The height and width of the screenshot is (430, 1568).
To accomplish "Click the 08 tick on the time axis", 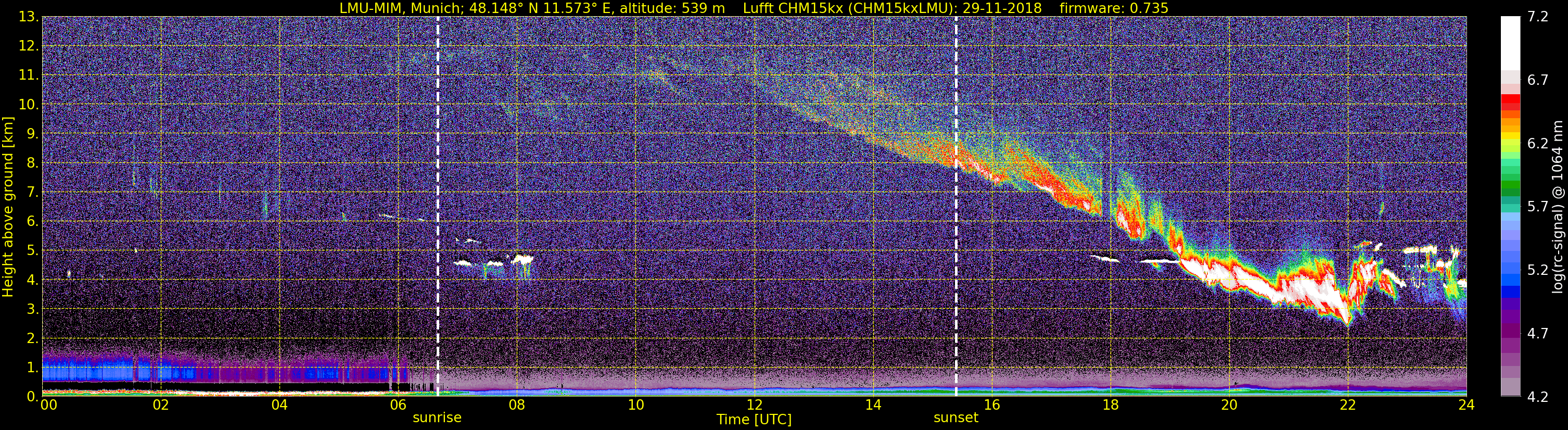I will [x=517, y=405].
